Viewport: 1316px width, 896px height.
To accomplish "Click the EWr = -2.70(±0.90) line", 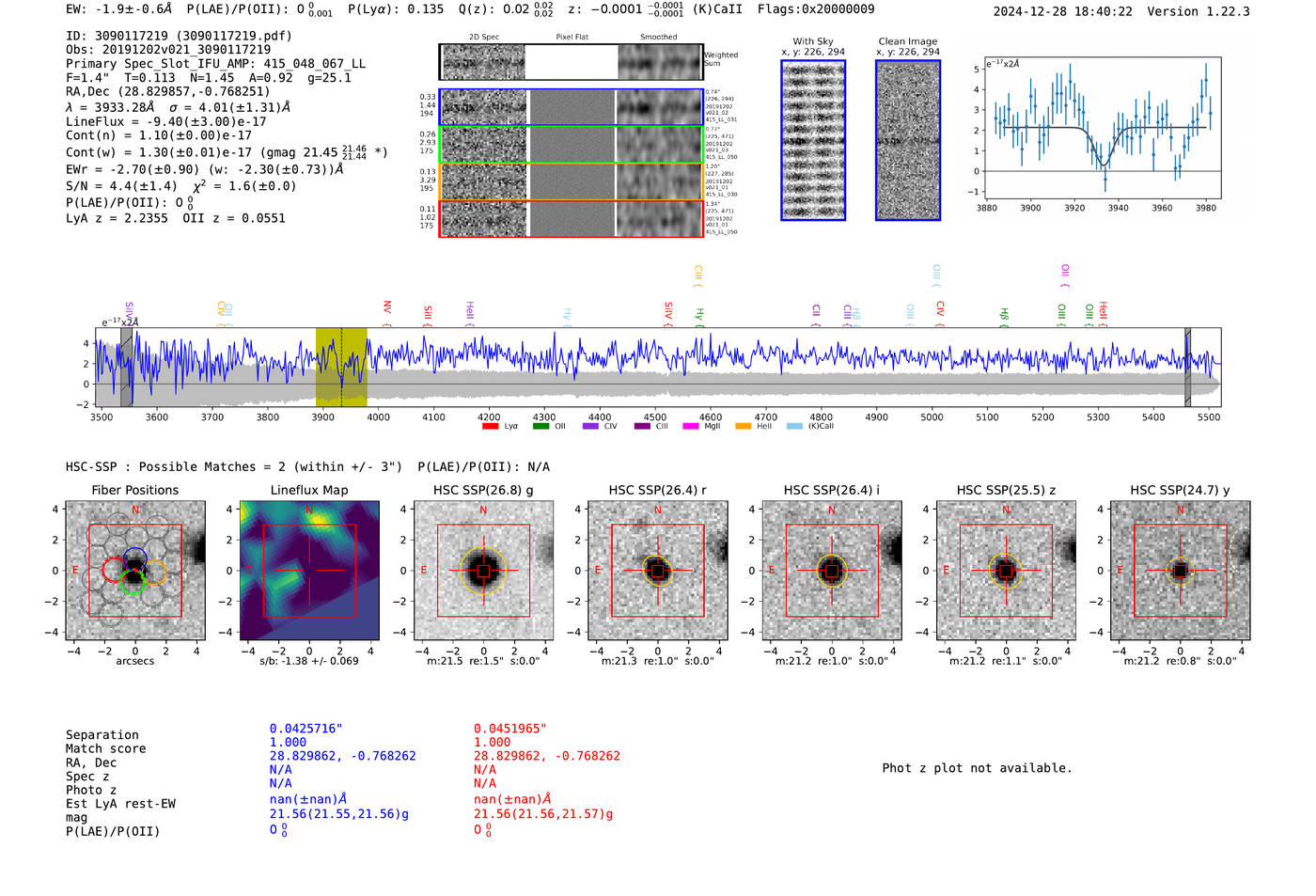I will coord(204,169).
